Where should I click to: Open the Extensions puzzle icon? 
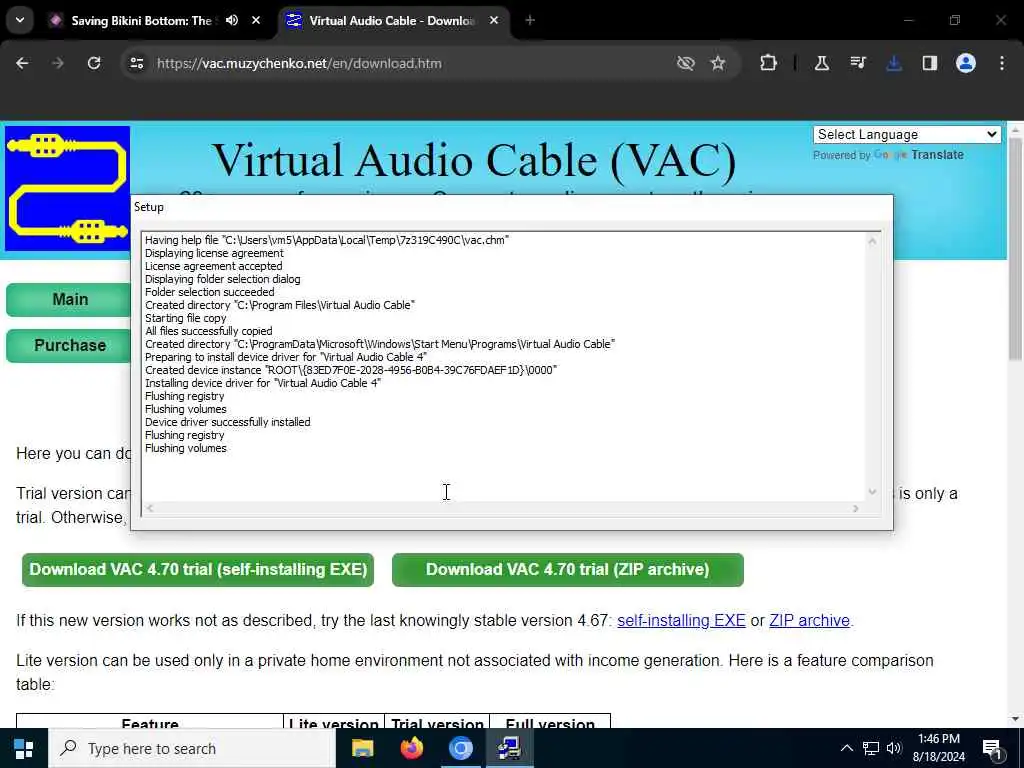pyautogui.click(x=769, y=63)
